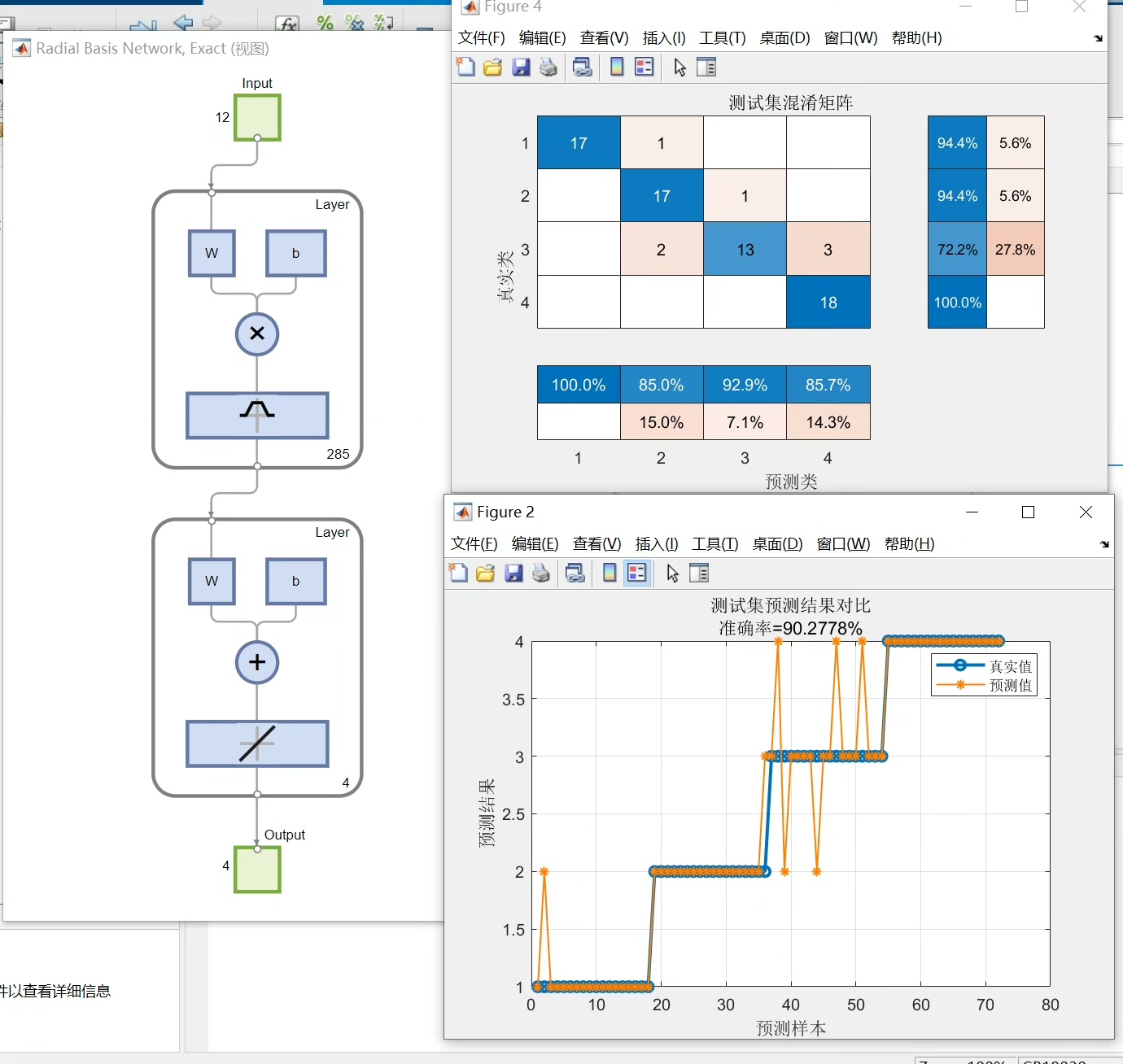Click New Figure icon in Figure 2 toolbar
Screen dimensions: 1123x1064
458,573
